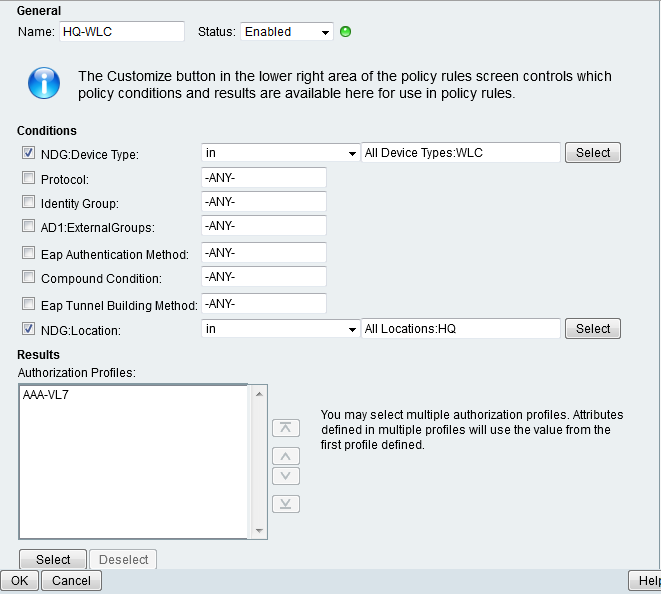Click the blue information icon
The image size is (661, 594).
44,82
